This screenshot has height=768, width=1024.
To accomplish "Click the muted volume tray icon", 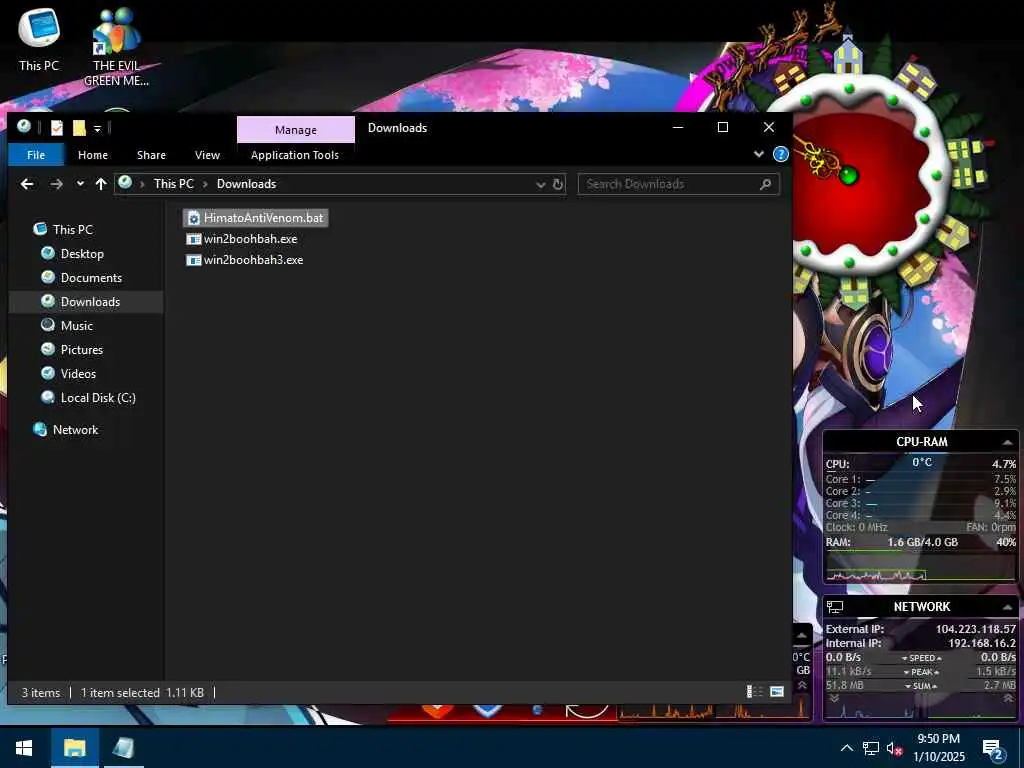I will [x=894, y=748].
